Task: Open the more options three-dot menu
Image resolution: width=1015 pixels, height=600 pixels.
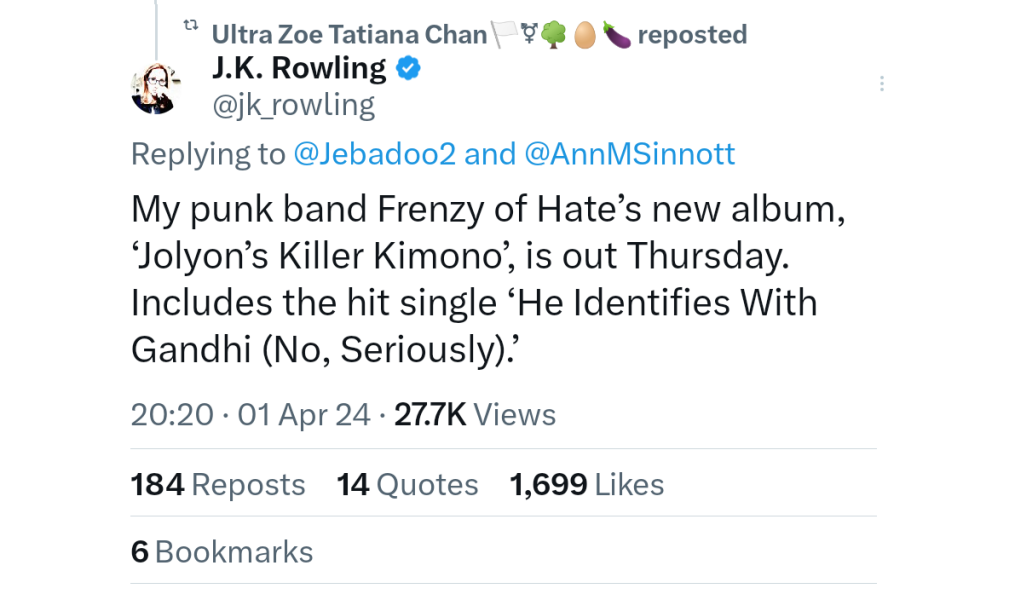Action: (x=881, y=83)
